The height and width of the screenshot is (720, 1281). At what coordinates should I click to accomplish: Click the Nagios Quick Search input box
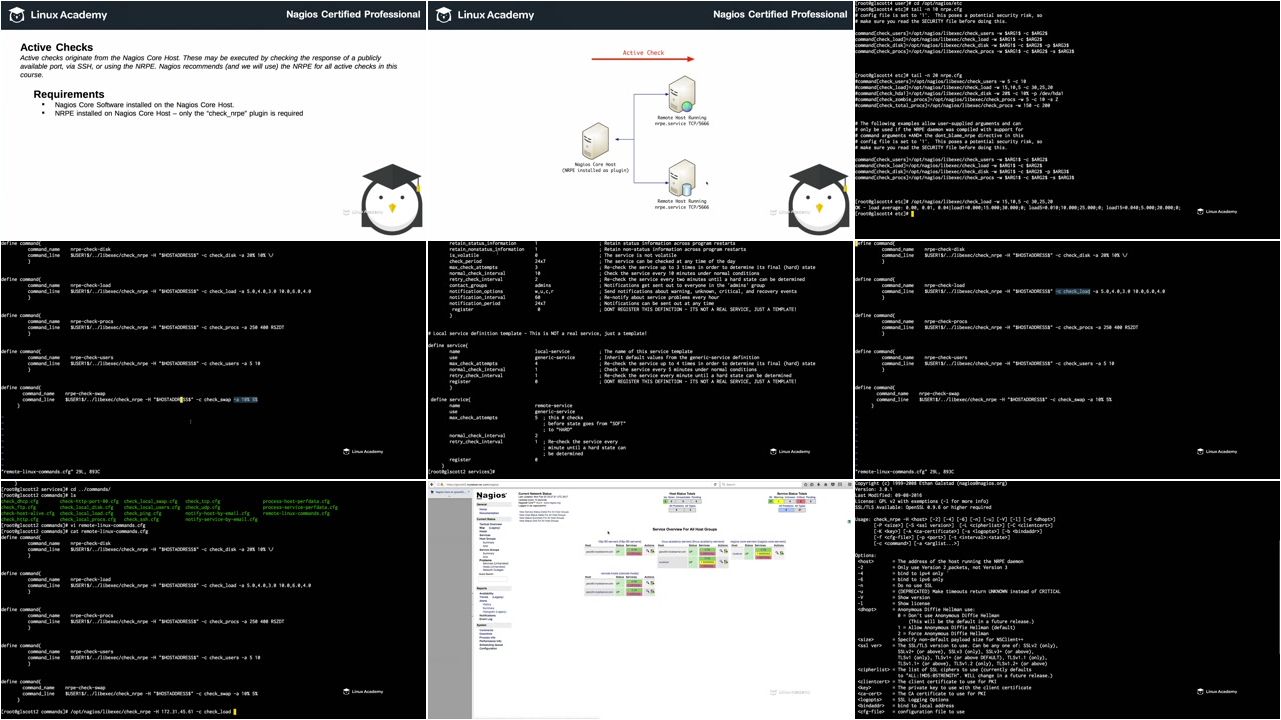click(x=492, y=579)
